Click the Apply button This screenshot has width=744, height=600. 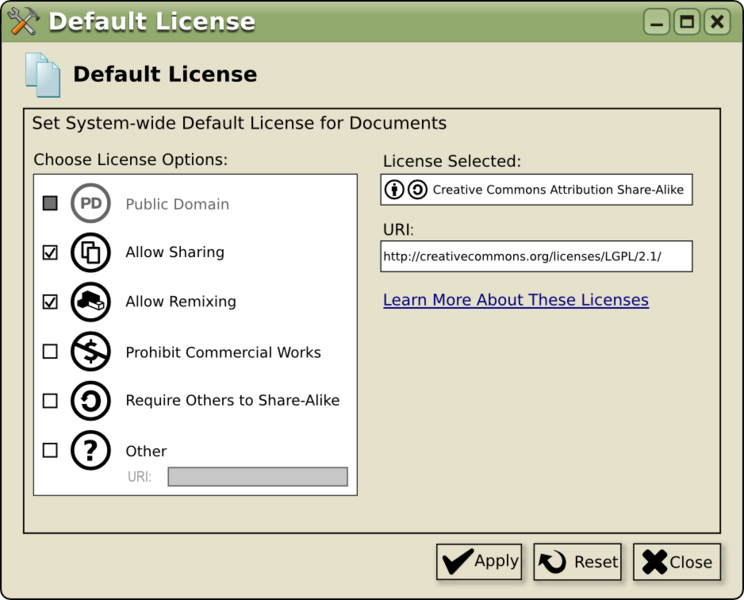coord(479,562)
